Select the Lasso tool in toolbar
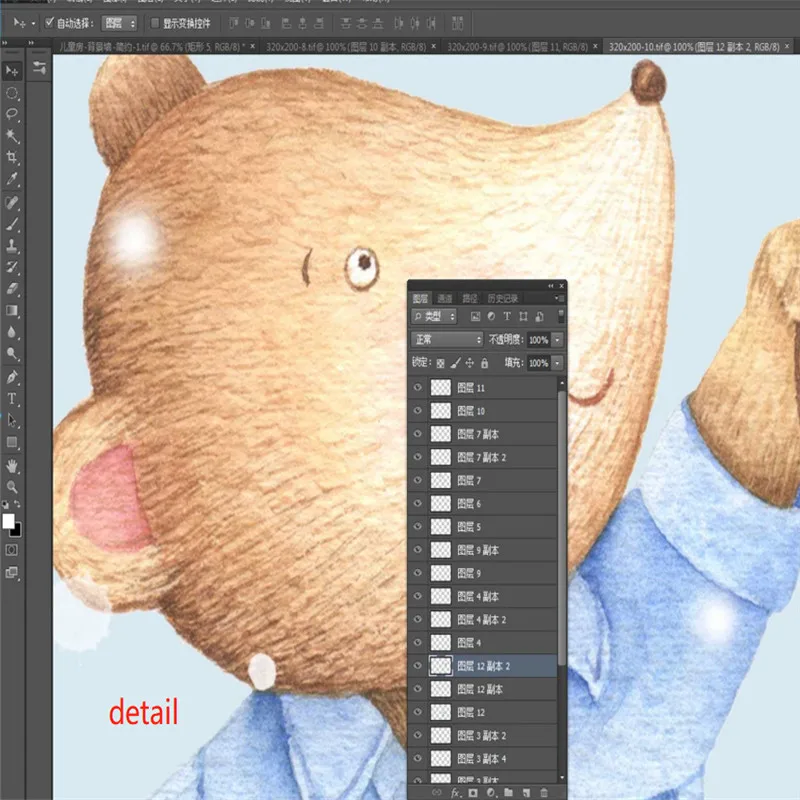This screenshot has height=800, width=800. tap(12, 114)
